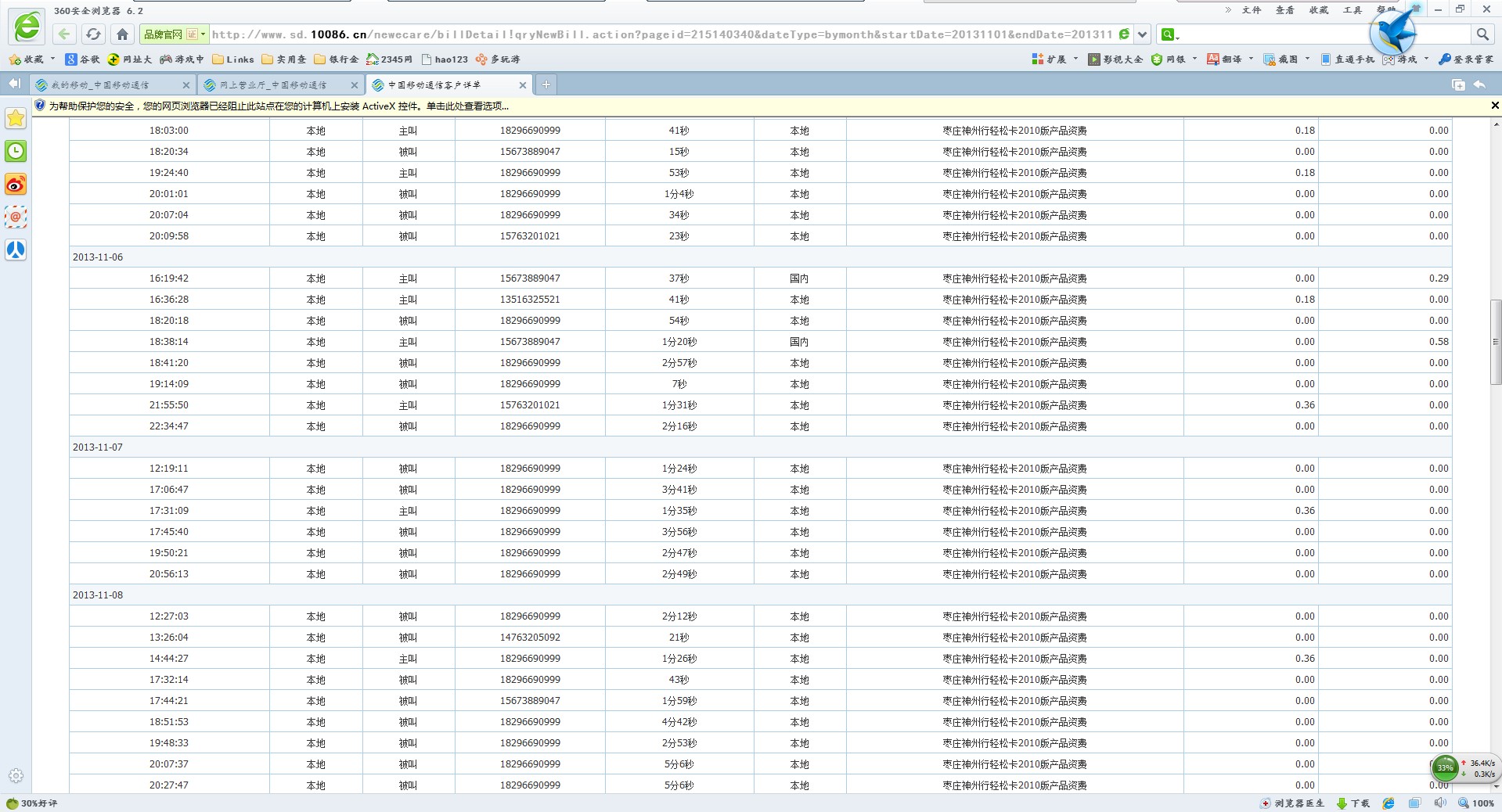
Task: Toggle sidebar with the collapse arrow
Action: tap(14, 84)
